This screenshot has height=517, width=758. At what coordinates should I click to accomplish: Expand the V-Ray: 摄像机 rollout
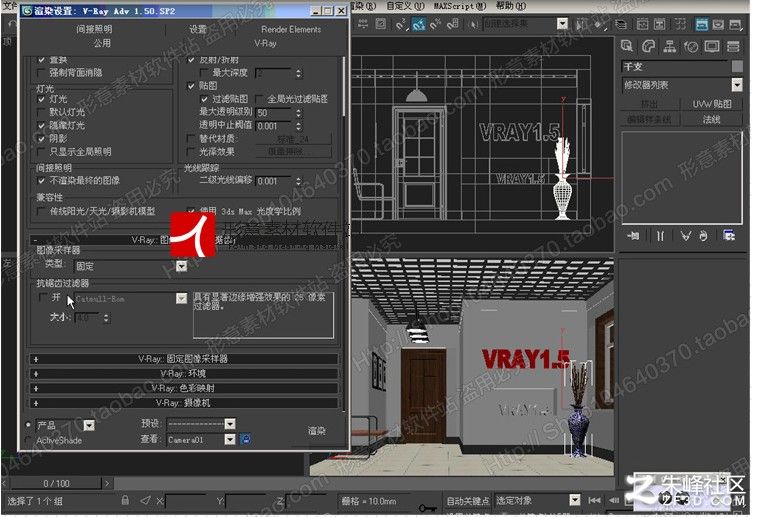pyautogui.click(x=183, y=402)
